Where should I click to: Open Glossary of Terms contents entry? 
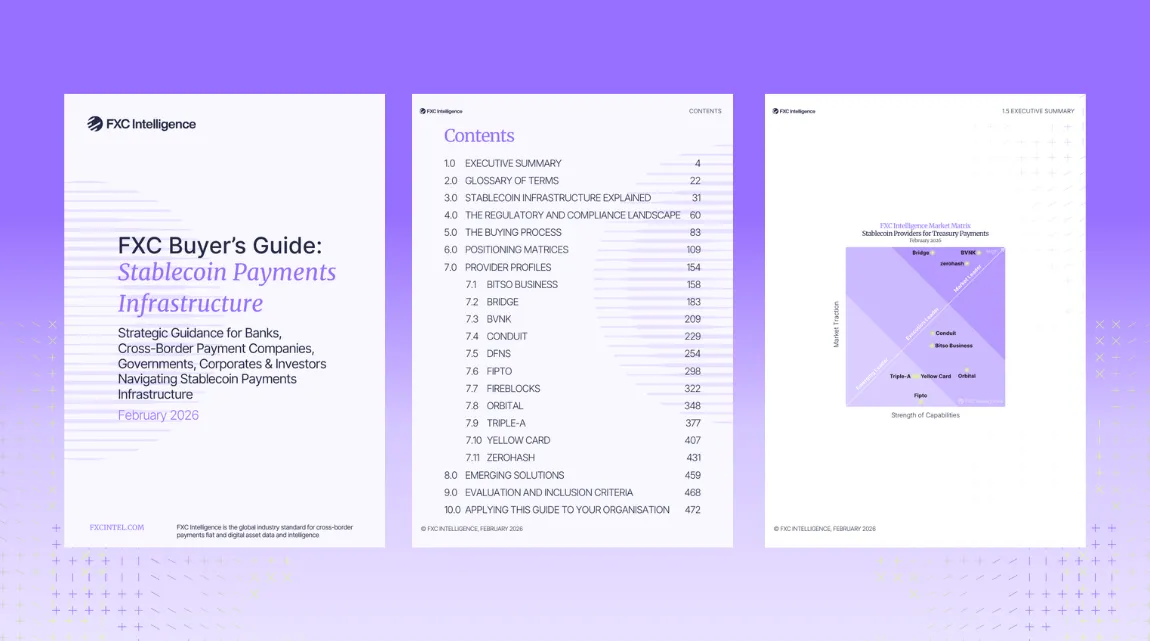point(511,181)
